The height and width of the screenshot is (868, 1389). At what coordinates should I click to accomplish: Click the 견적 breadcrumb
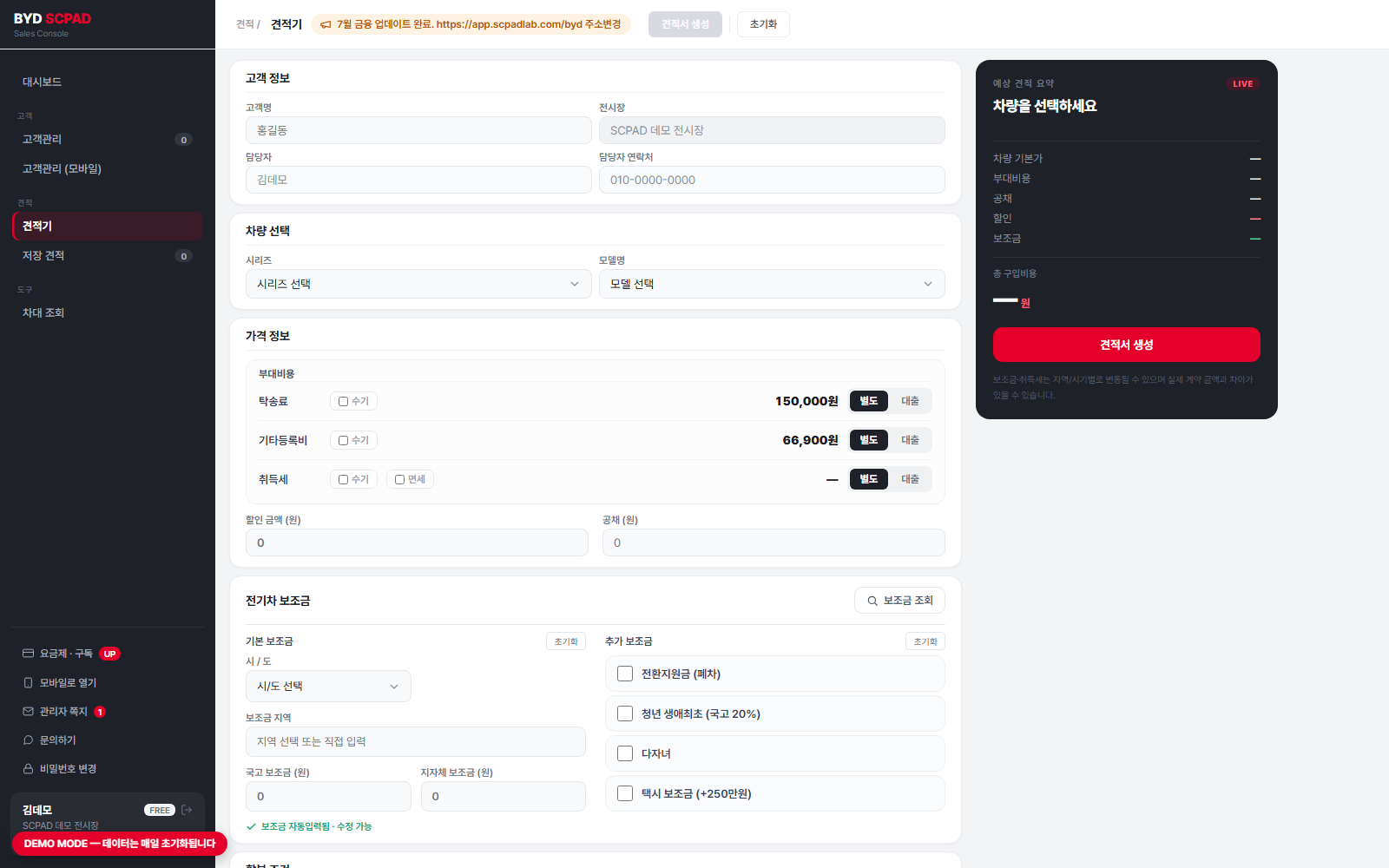(x=245, y=24)
